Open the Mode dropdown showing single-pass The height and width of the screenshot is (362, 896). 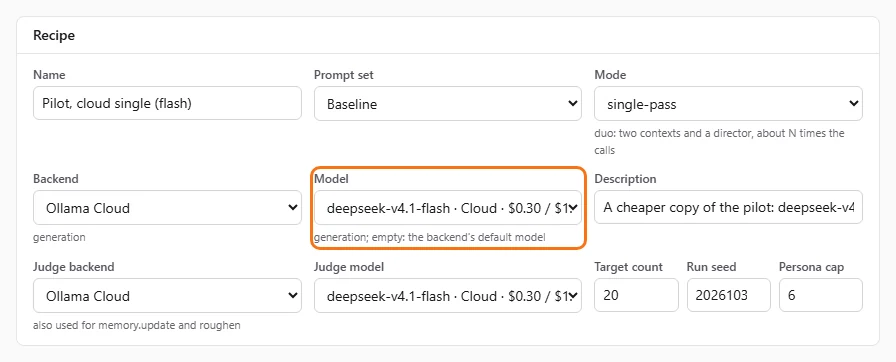729,103
